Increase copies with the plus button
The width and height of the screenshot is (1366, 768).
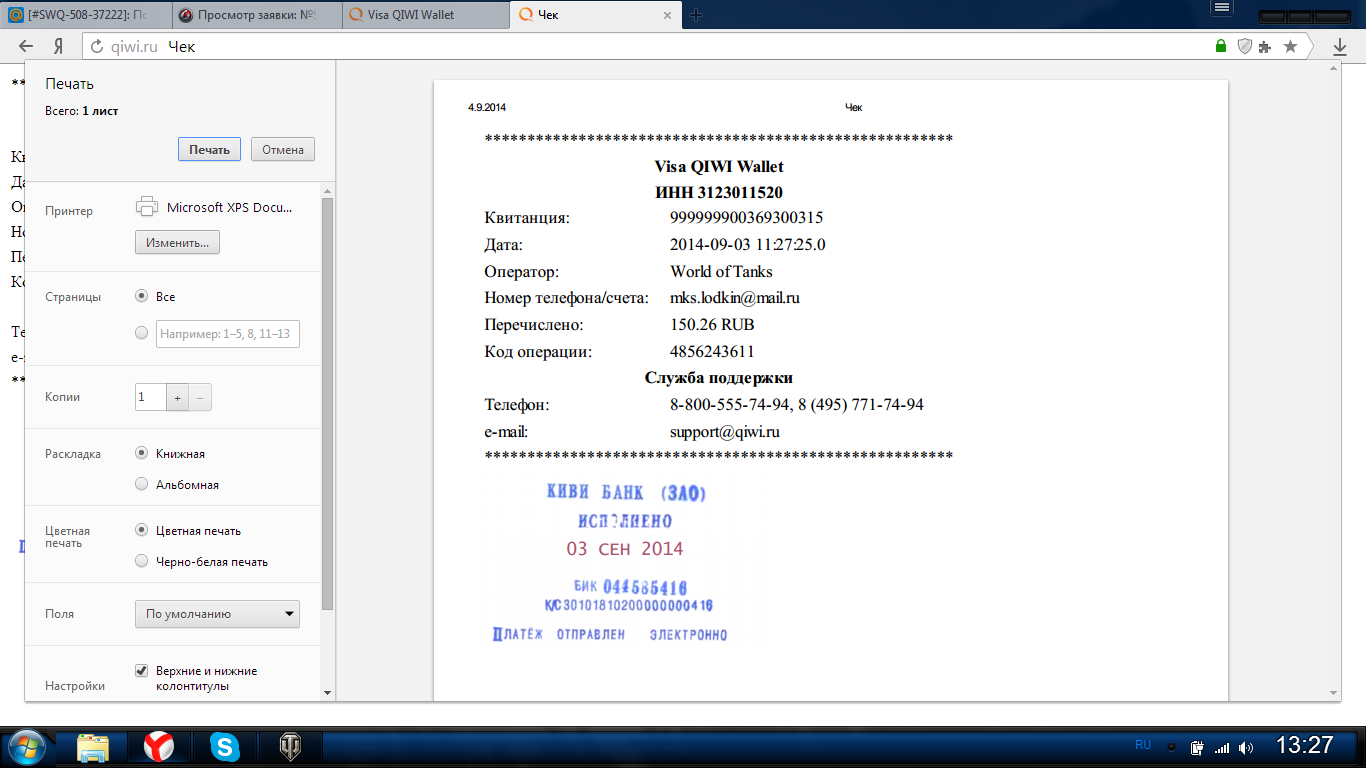tap(178, 397)
